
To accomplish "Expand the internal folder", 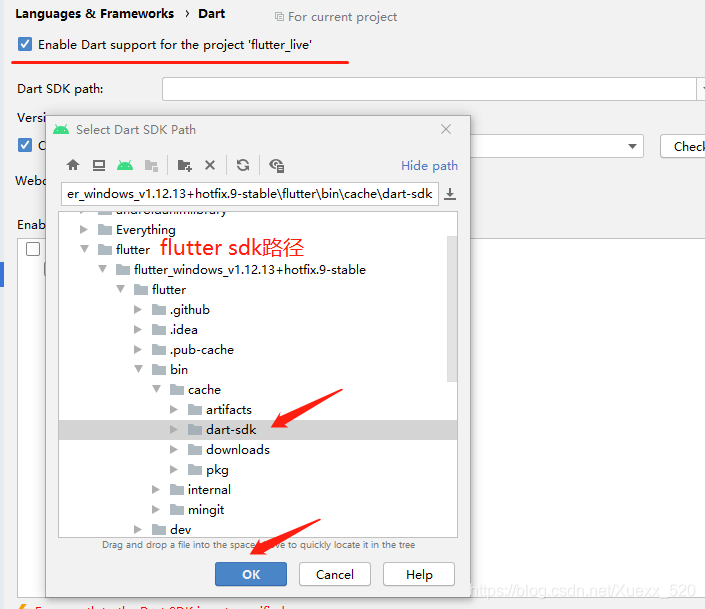I will click(156, 489).
